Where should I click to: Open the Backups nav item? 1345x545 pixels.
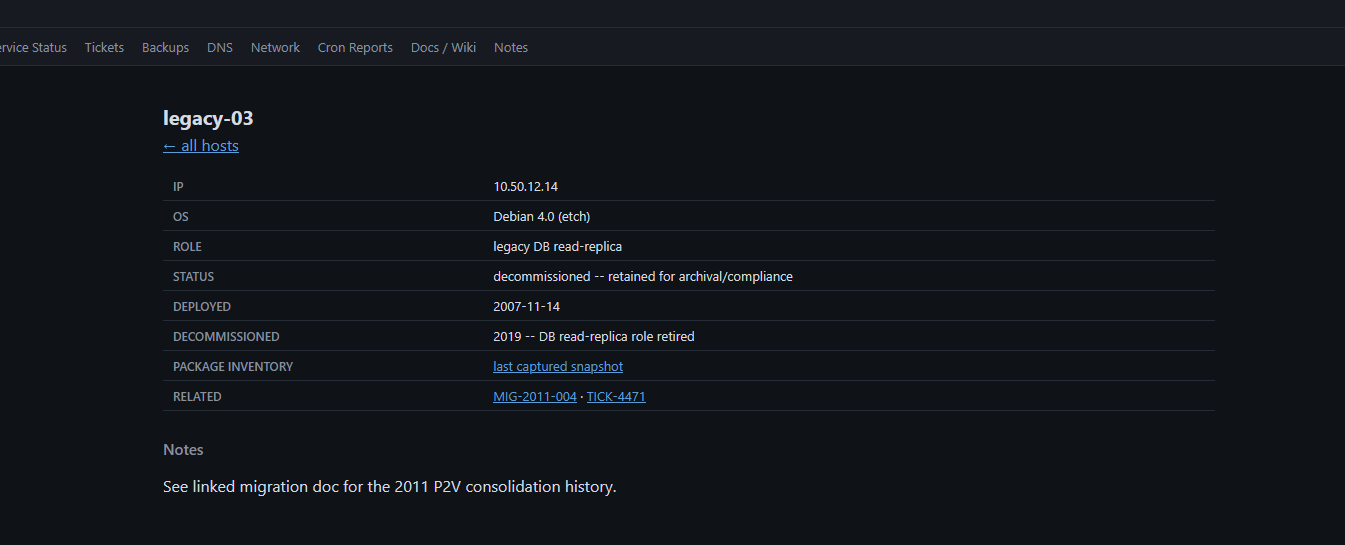(165, 47)
